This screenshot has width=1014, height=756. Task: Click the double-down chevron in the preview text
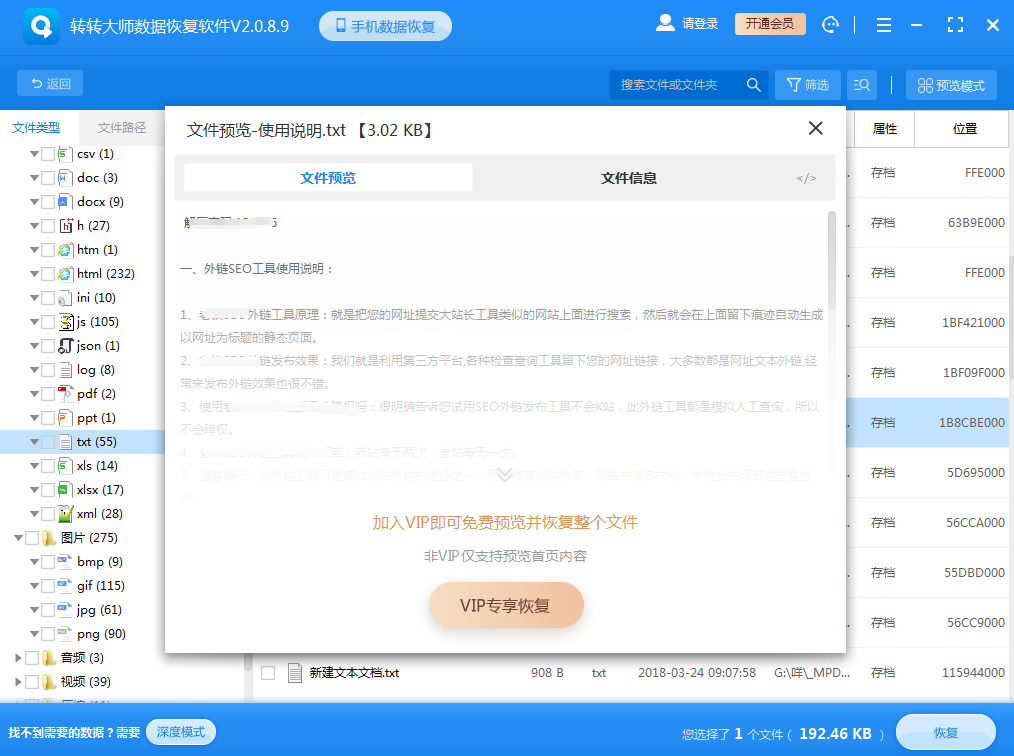click(x=505, y=475)
